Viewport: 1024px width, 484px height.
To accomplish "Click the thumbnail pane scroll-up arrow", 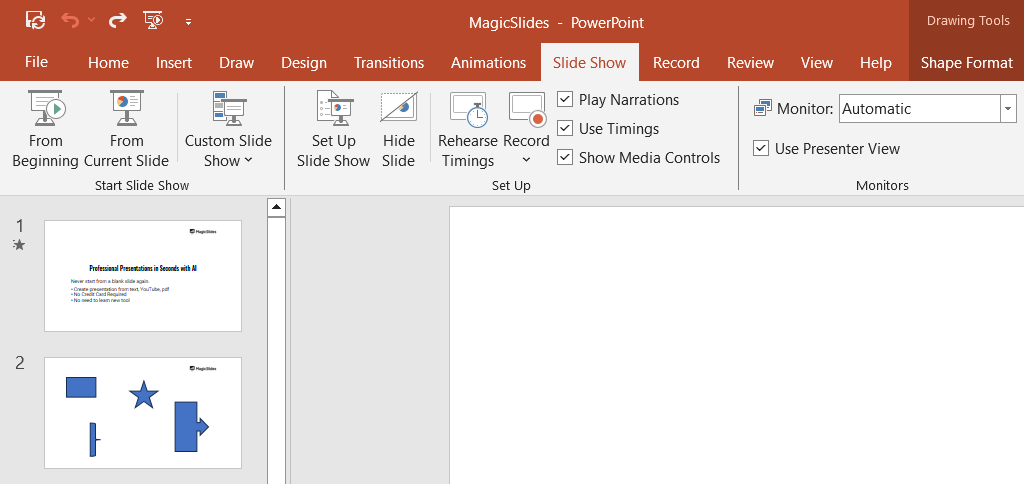I will point(277,207).
